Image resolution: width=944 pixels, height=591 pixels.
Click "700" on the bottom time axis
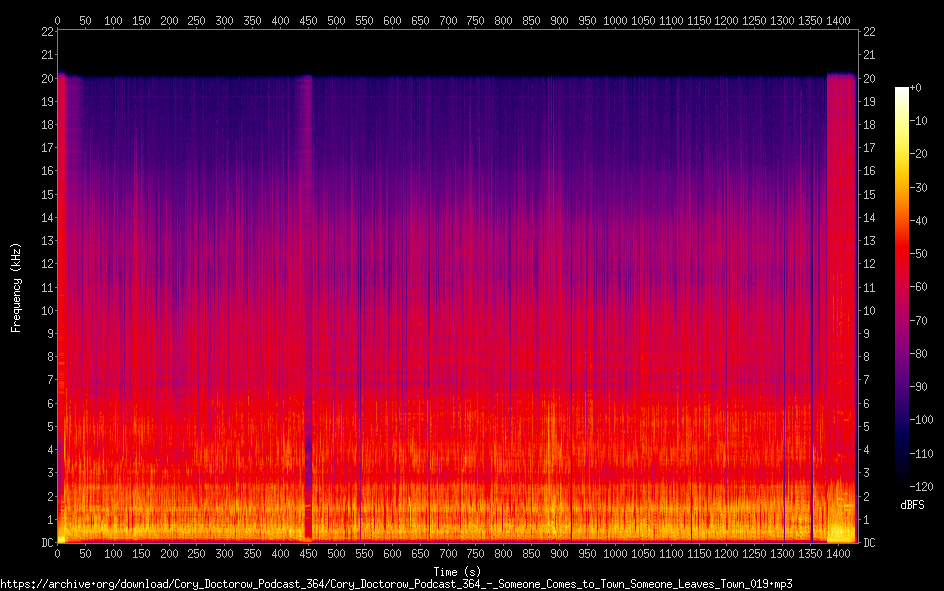pos(448,554)
